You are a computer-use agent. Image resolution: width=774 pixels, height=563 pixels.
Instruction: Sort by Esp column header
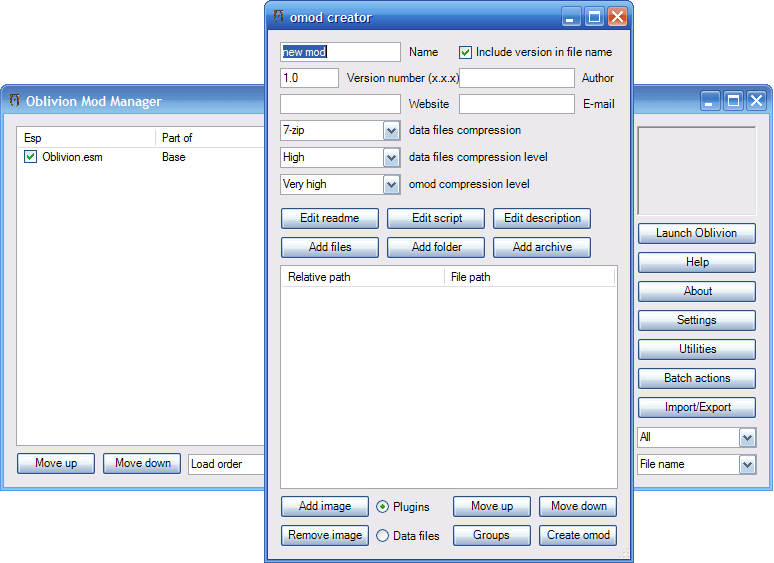pyautogui.click(x=86, y=138)
